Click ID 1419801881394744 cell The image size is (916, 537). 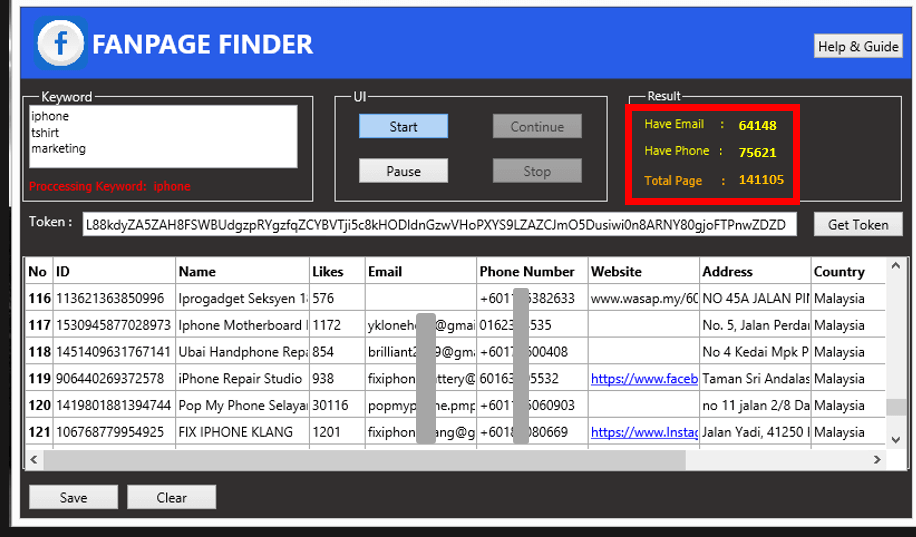pos(114,406)
